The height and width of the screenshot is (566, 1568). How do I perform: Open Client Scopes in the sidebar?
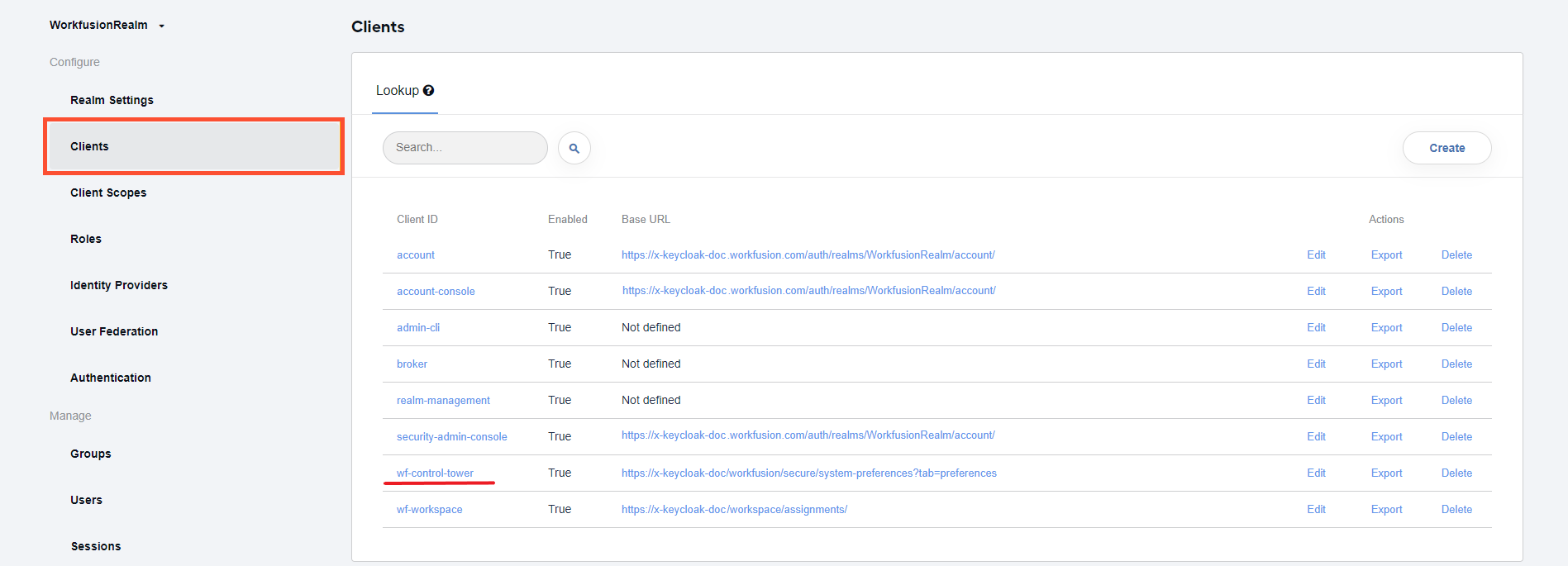[x=108, y=193]
